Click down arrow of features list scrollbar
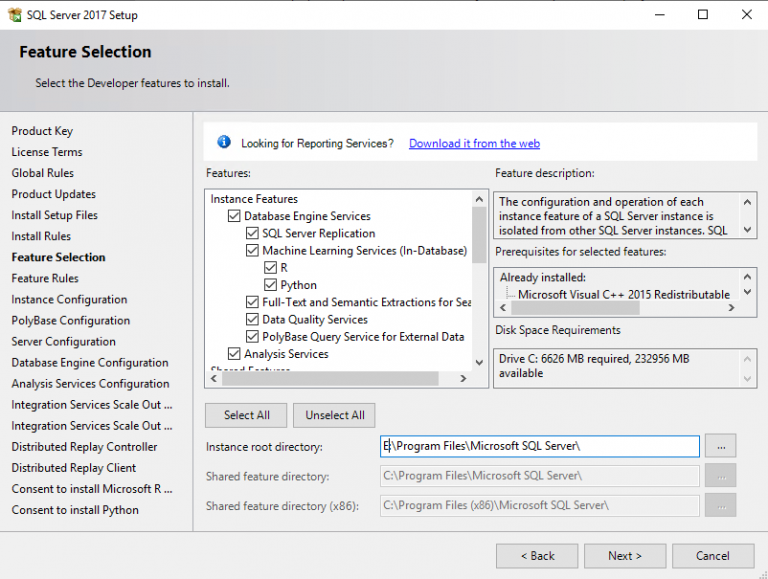 pyautogui.click(x=479, y=362)
